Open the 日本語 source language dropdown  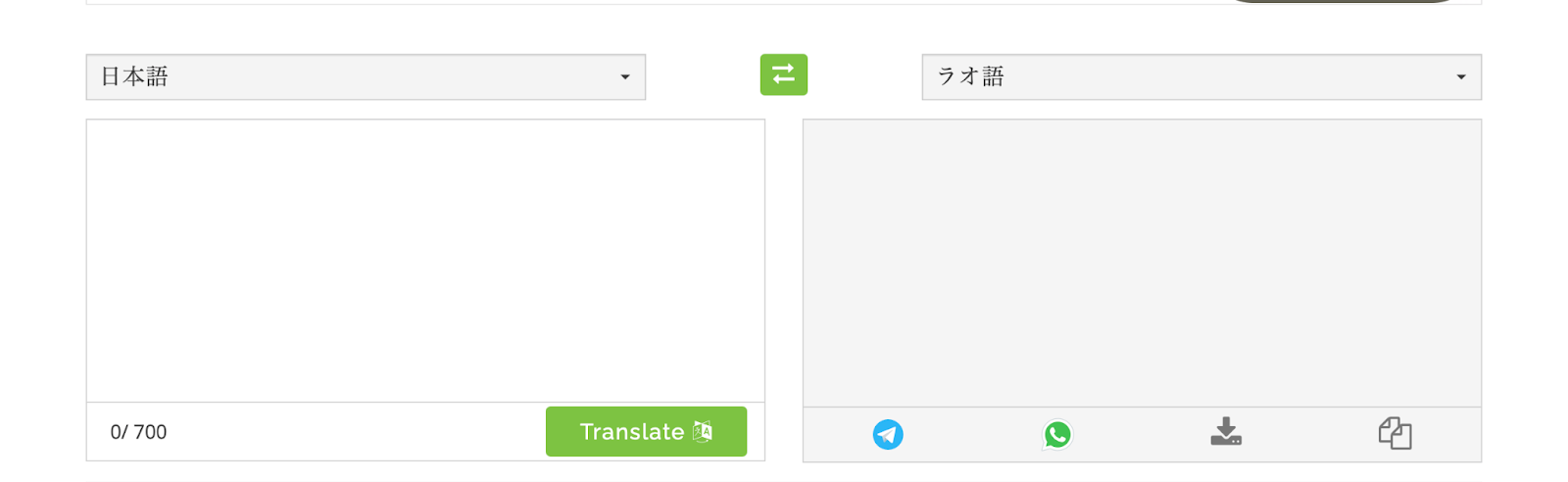(x=366, y=76)
